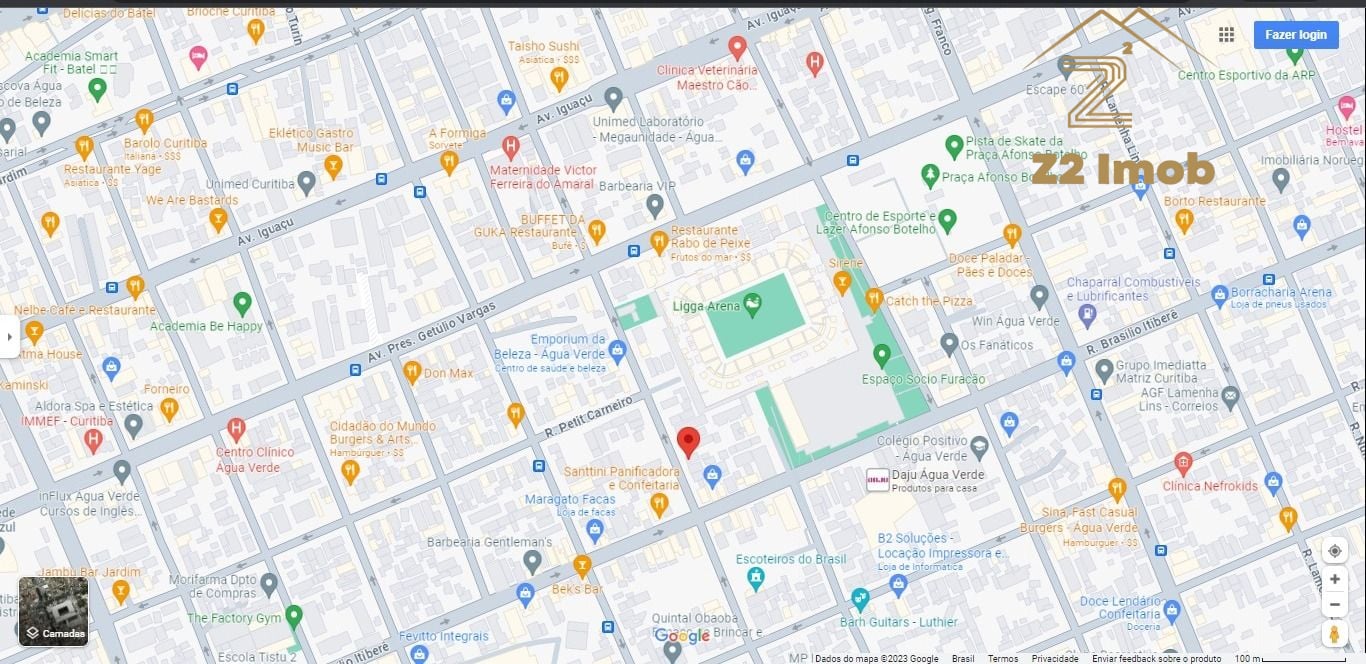1366x664 pixels.
Task: Open the Termos link in footer
Action: point(1003,658)
